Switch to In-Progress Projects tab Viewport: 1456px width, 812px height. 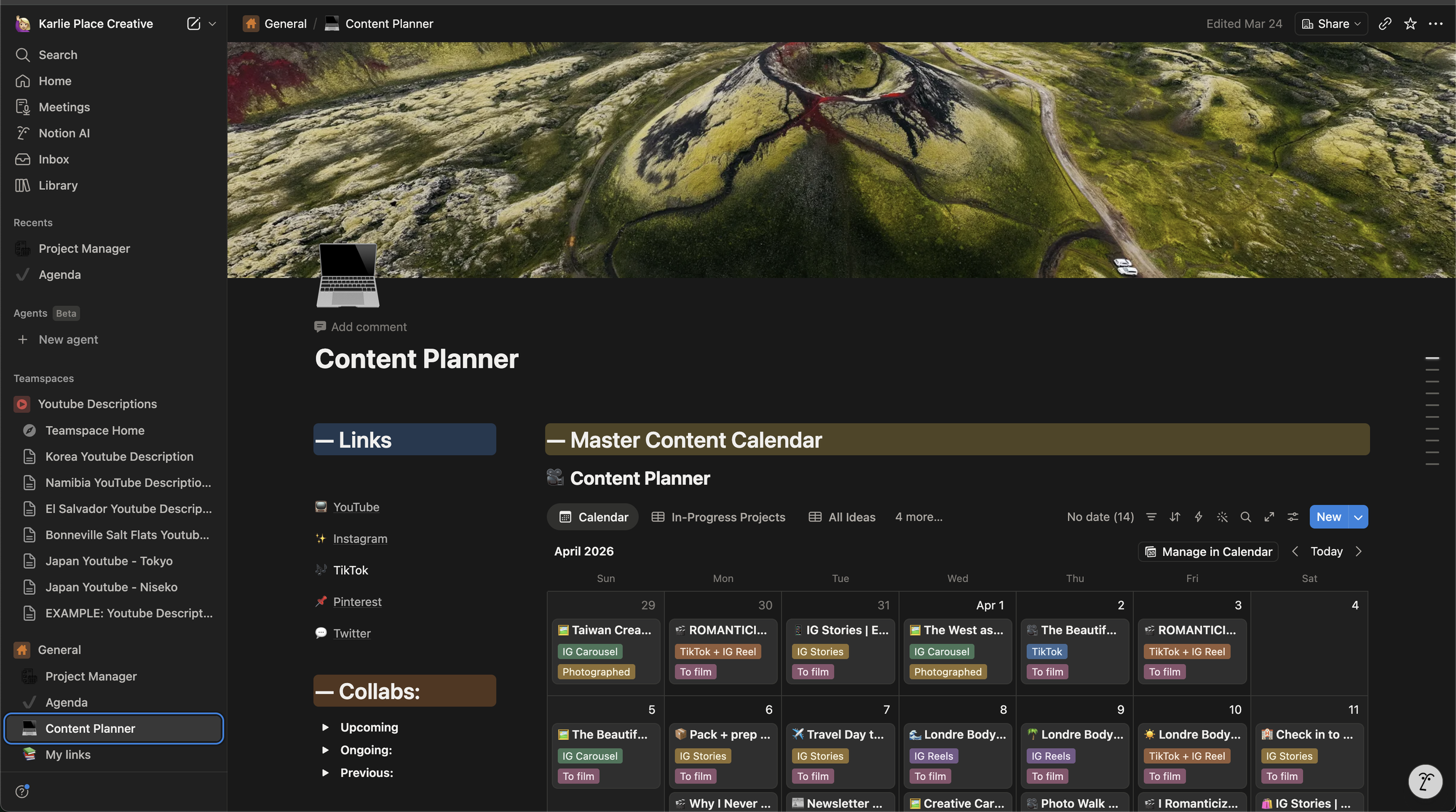(x=718, y=517)
